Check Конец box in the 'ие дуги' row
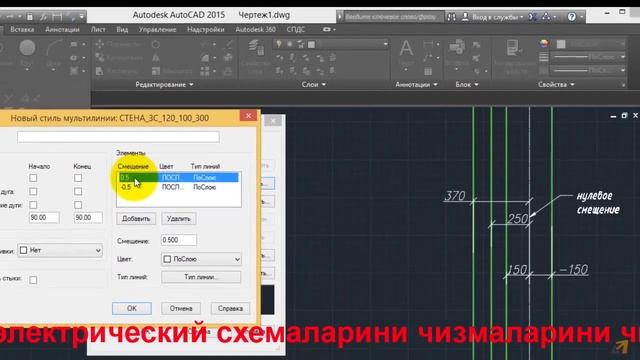Screen dimensions: 640x360 pos(78,205)
